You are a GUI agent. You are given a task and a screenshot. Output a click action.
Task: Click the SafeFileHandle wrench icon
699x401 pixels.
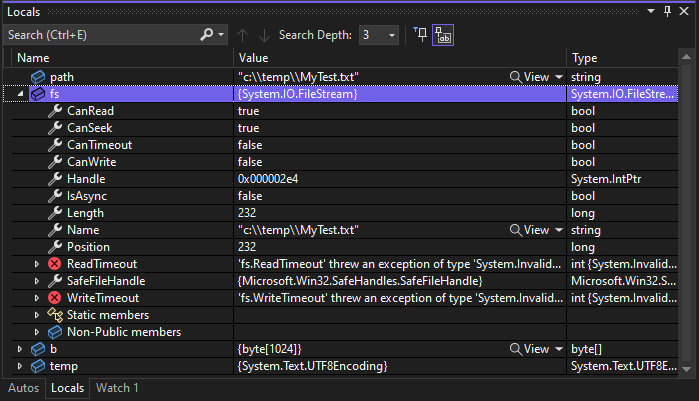[x=55, y=281]
